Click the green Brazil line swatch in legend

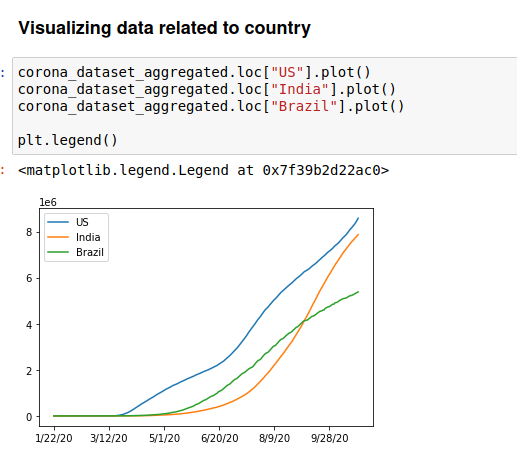(58, 252)
